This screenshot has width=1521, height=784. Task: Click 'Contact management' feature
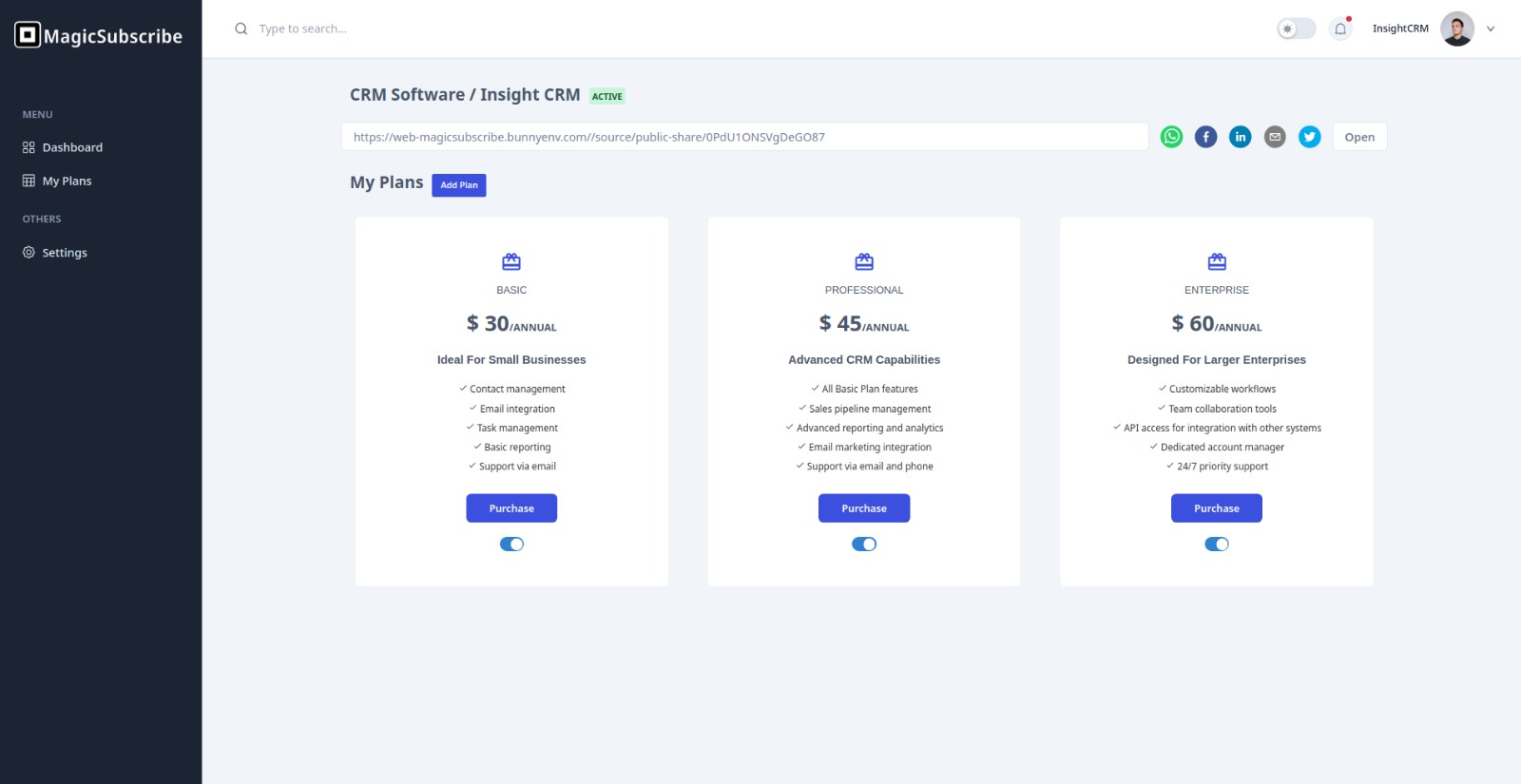pyautogui.click(x=517, y=389)
